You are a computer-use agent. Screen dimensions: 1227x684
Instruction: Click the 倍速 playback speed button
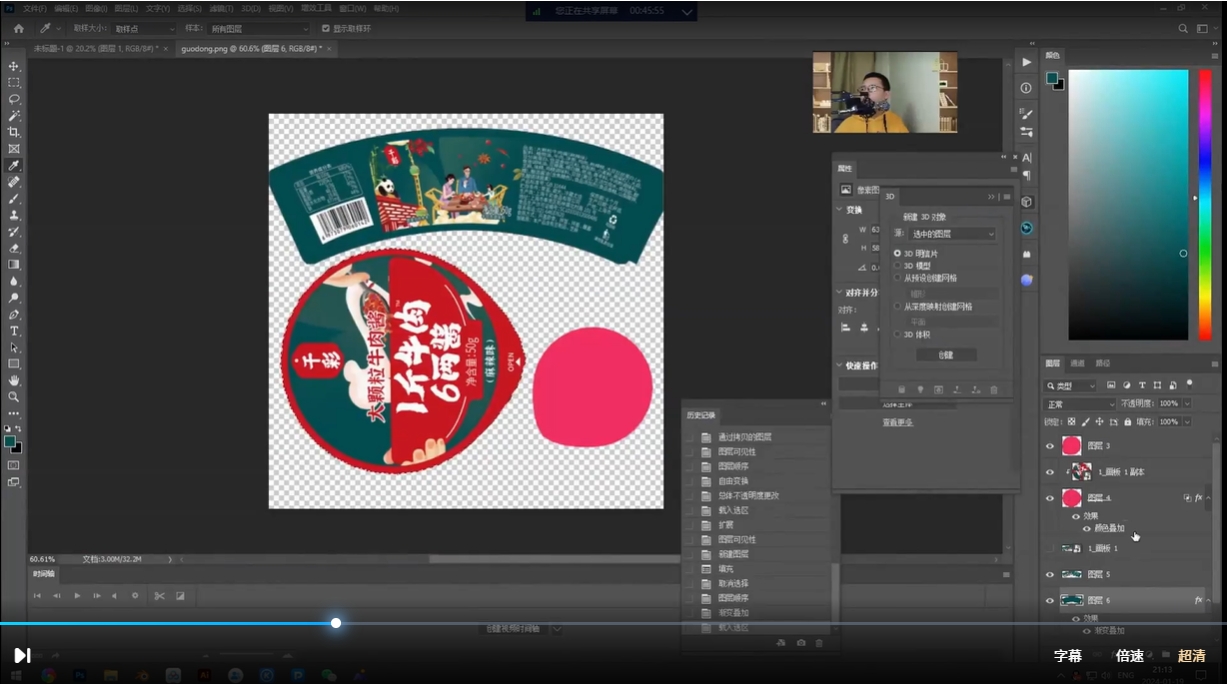[x=1130, y=656]
